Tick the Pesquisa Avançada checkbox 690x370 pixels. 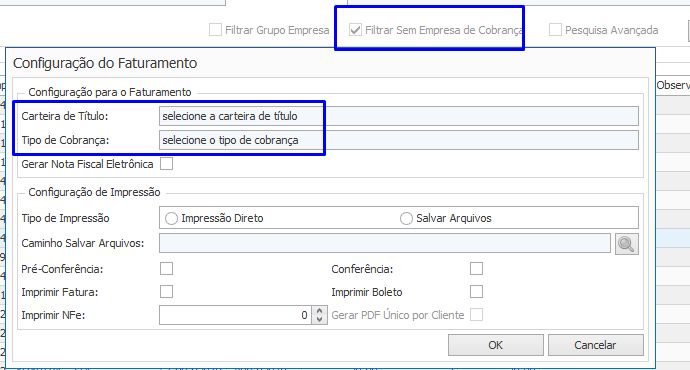click(x=555, y=30)
